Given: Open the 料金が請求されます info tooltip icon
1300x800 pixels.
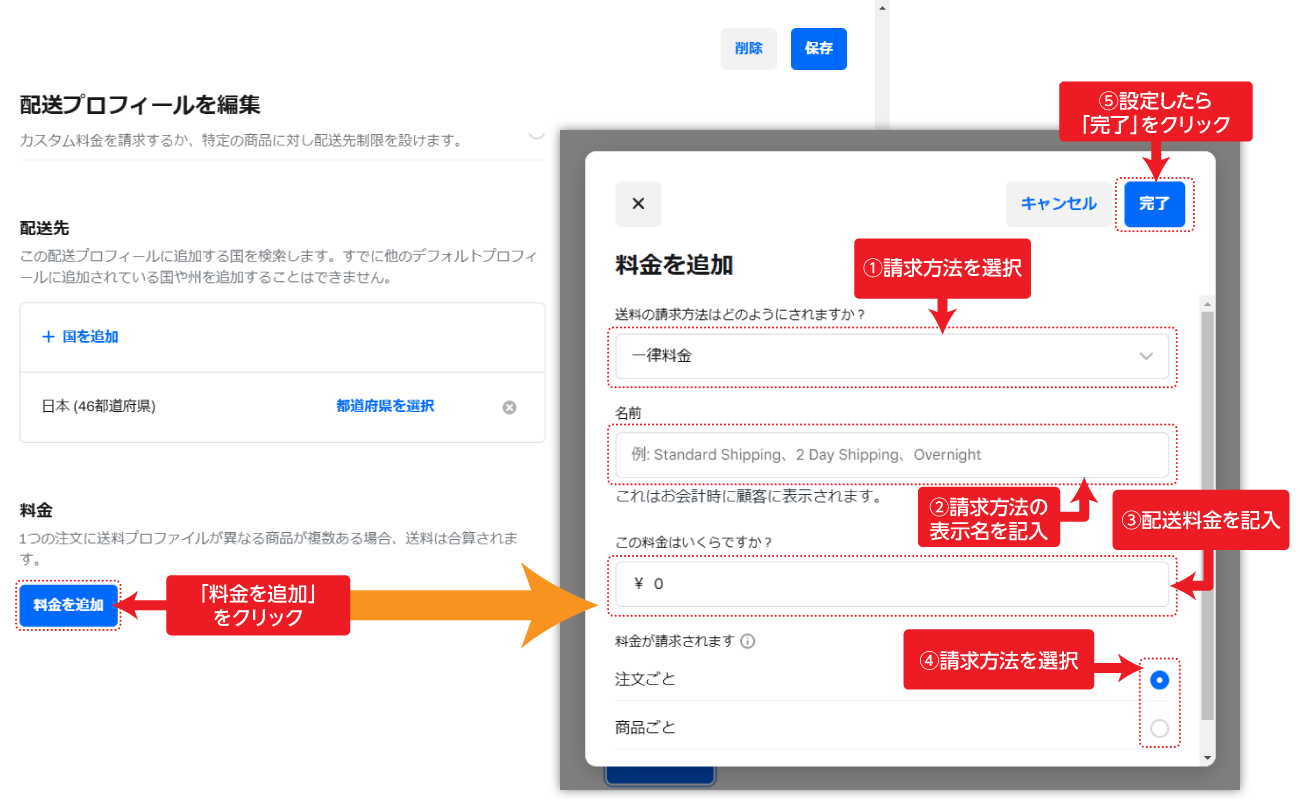Looking at the screenshot, I should (x=747, y=642).
